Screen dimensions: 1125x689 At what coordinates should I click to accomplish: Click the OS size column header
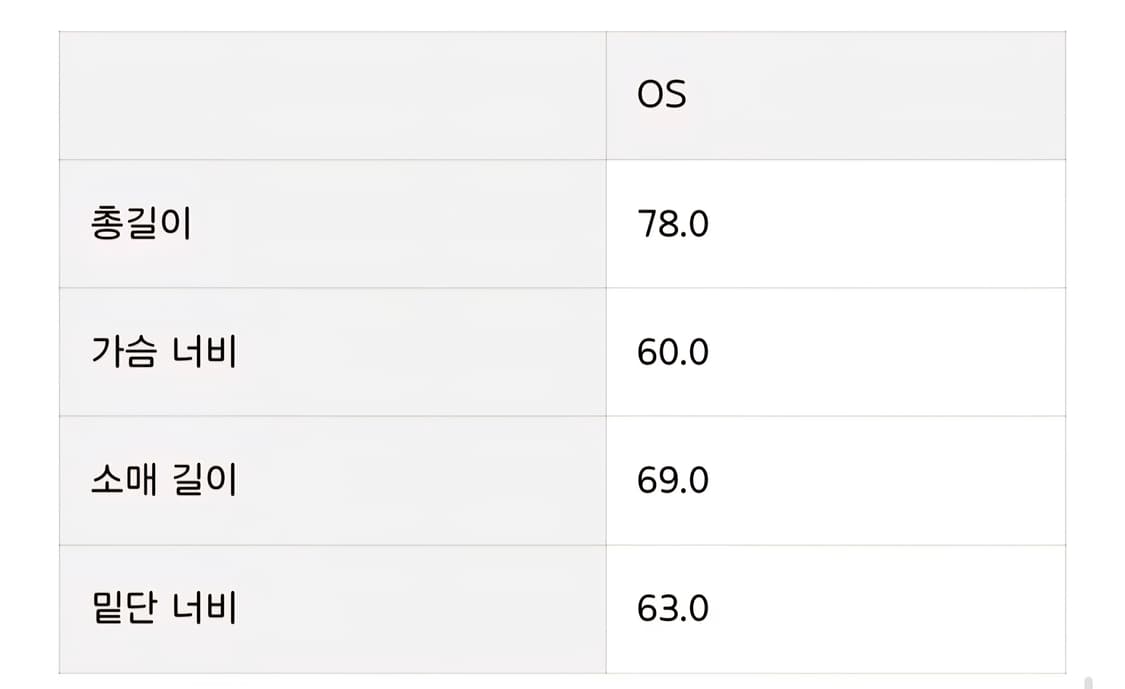pyautogui.click(x=662, y=95)
